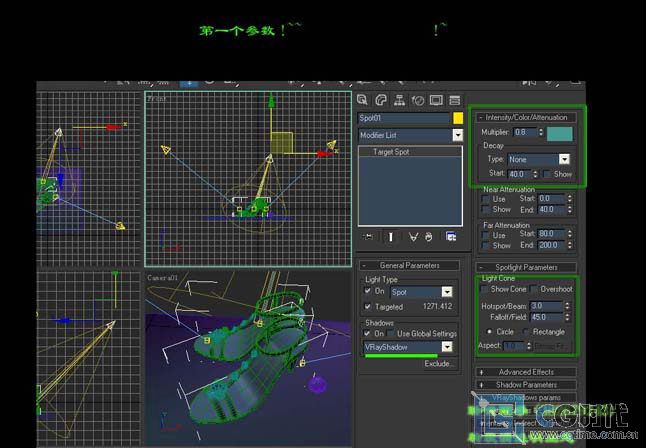Click Configure Modifier Sets icon
This screenshot has height=448, width=646.
[x=451, y=236]
